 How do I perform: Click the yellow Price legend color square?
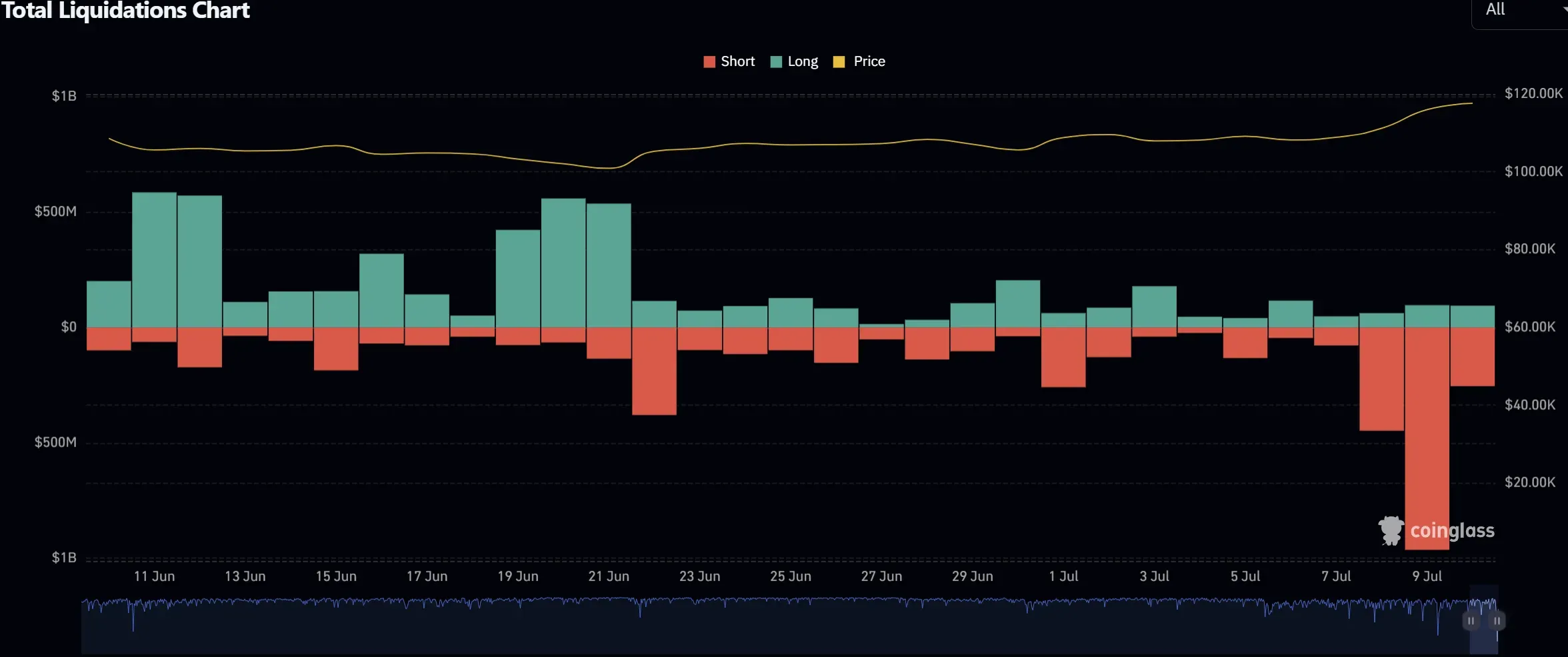coord(839,62)
